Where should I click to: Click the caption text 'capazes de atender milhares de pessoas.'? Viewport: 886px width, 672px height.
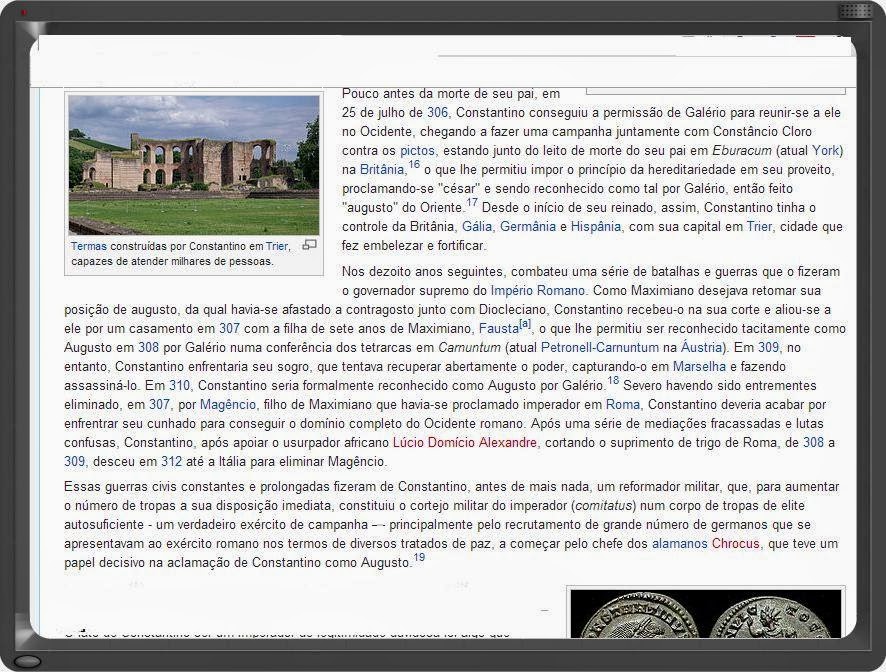click(172, 262)
